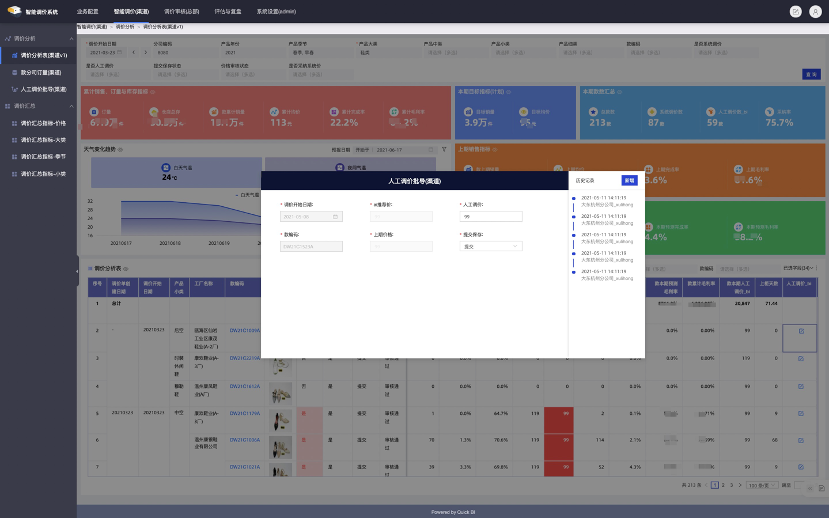Click the 智能调价系统 logo

point(33,11)
